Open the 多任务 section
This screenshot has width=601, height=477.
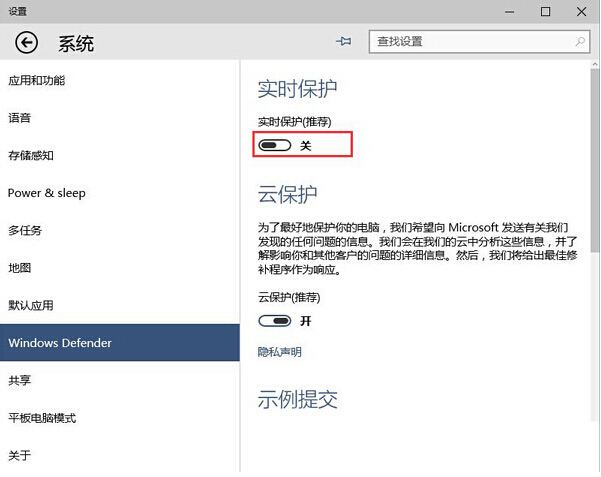point(25,230)
